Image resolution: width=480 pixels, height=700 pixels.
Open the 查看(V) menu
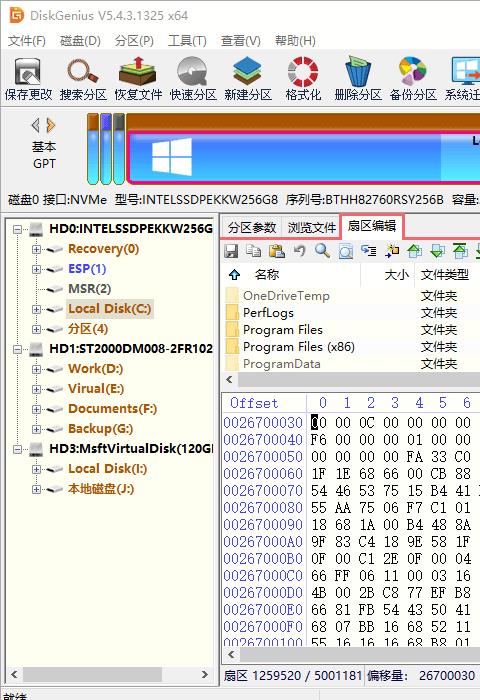[241, 41]
